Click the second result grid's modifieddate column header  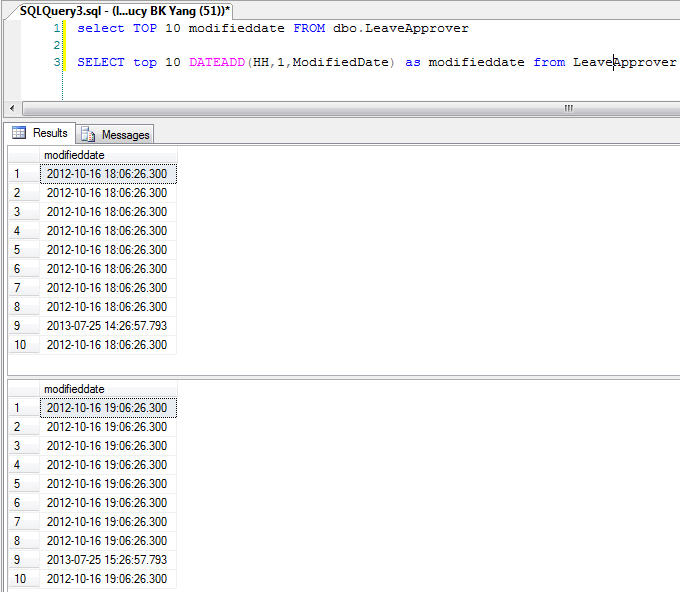[x=108, y=389]
